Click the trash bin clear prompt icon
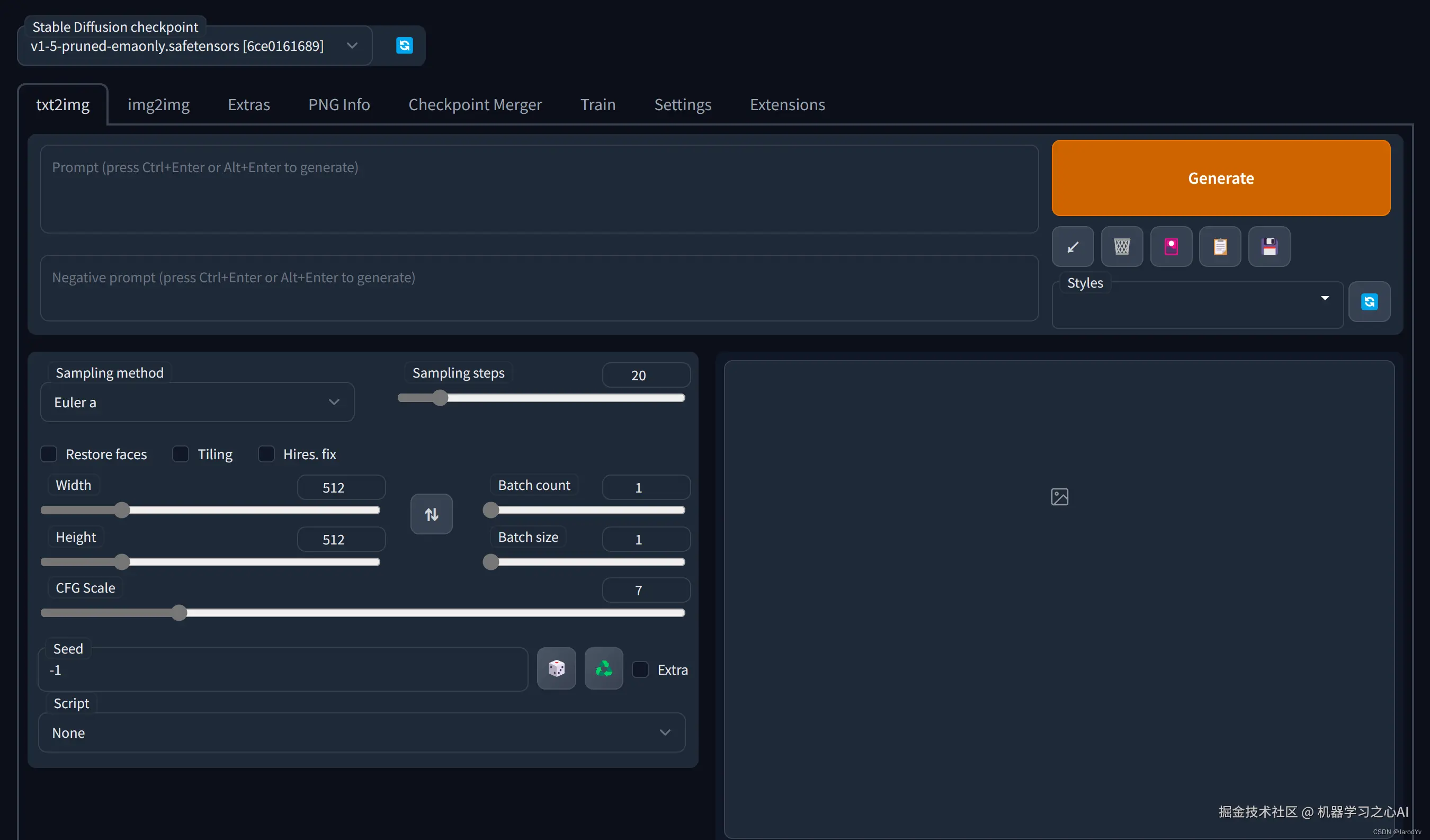 click(1122, 247)
